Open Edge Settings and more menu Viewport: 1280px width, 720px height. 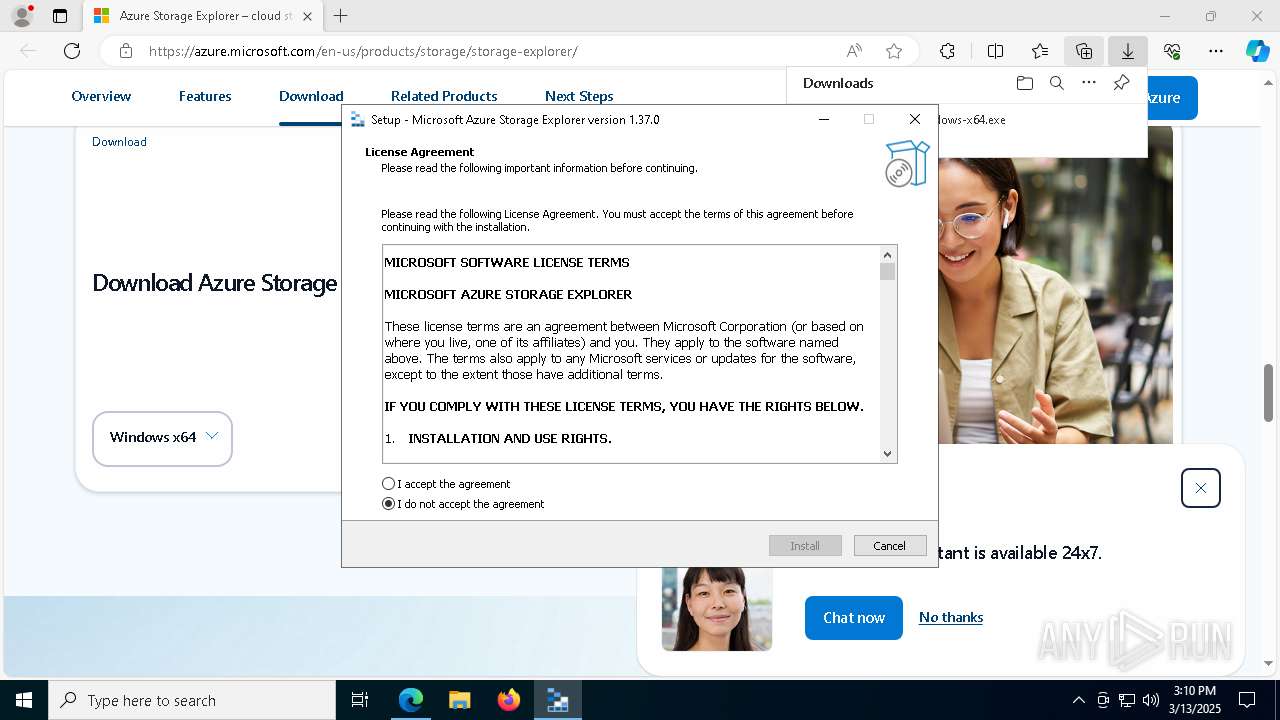coord(1216,51)
